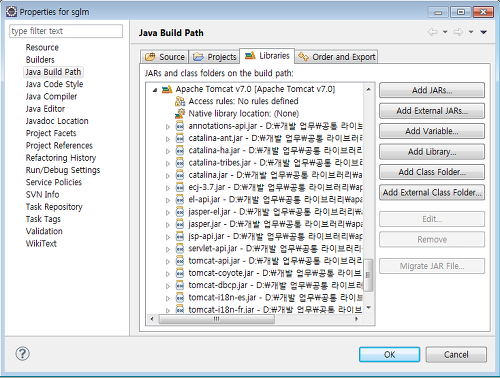Image resolution: width=500 pixels, height=378 pixels.
Task: Dismiss dialog with Cancel button
Action: [456, 354]
